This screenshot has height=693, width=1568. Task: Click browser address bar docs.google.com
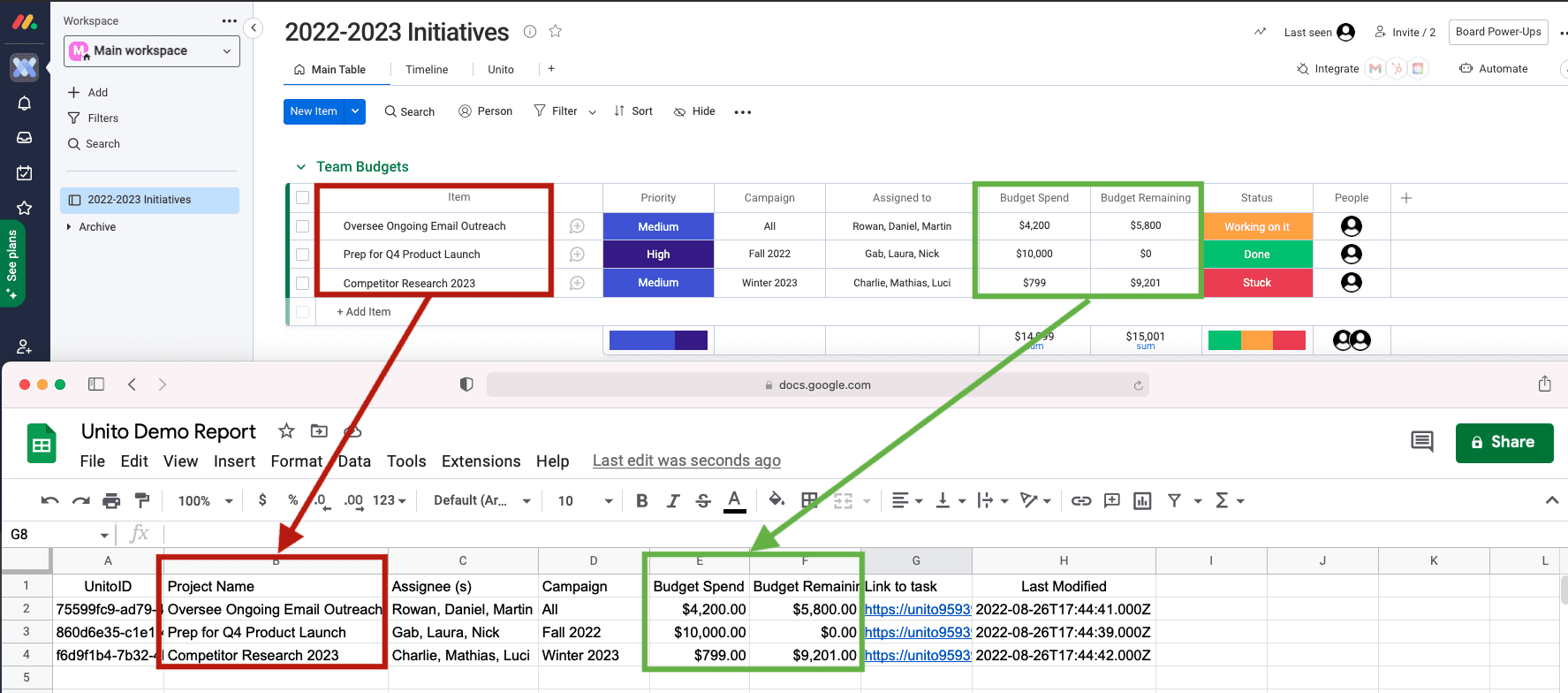(x=818, y=385)
